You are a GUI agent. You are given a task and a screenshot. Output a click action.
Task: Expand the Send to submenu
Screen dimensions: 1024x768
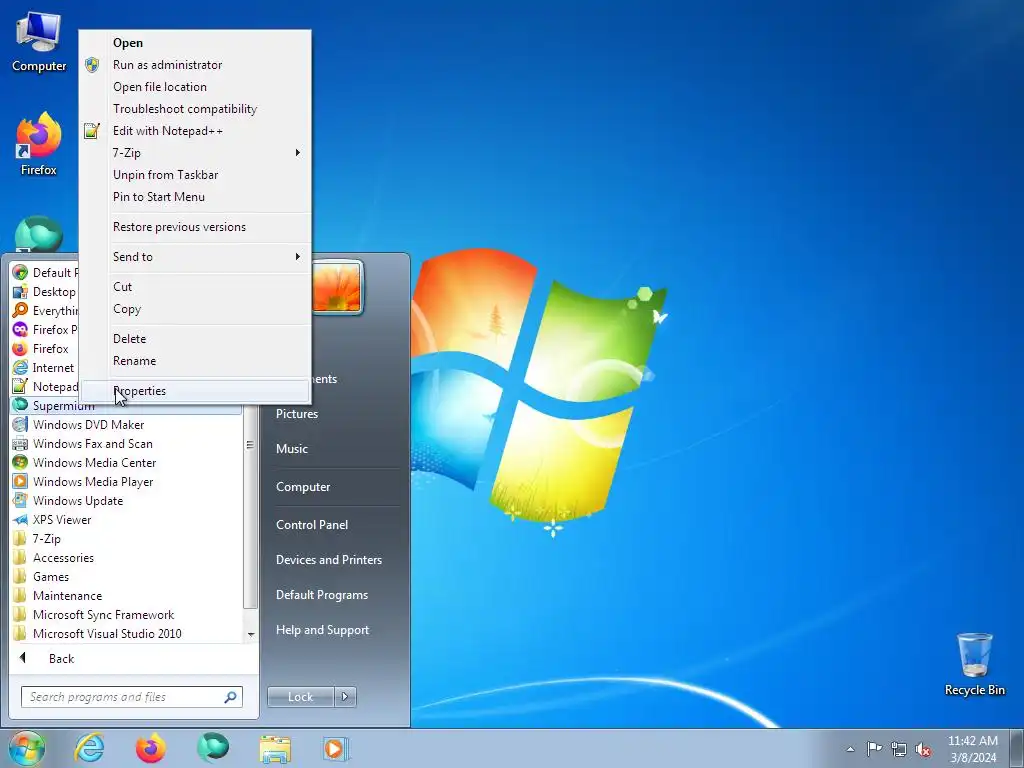195,257
